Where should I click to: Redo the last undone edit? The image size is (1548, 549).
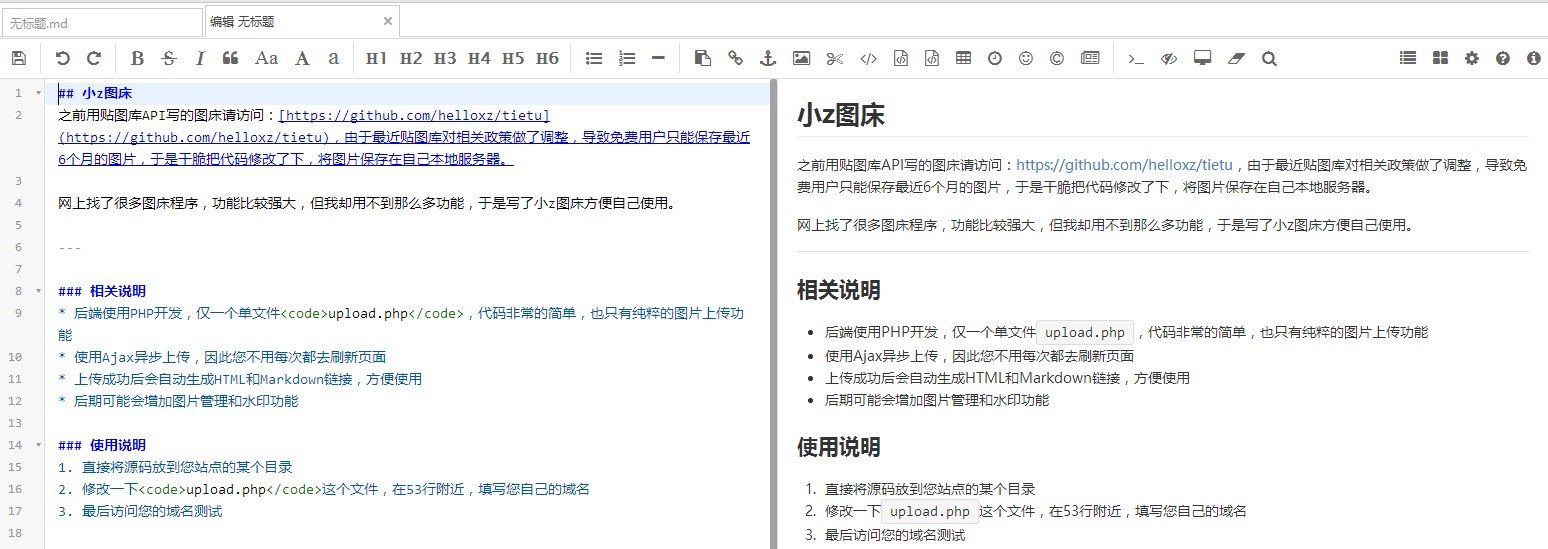point(94,59)
